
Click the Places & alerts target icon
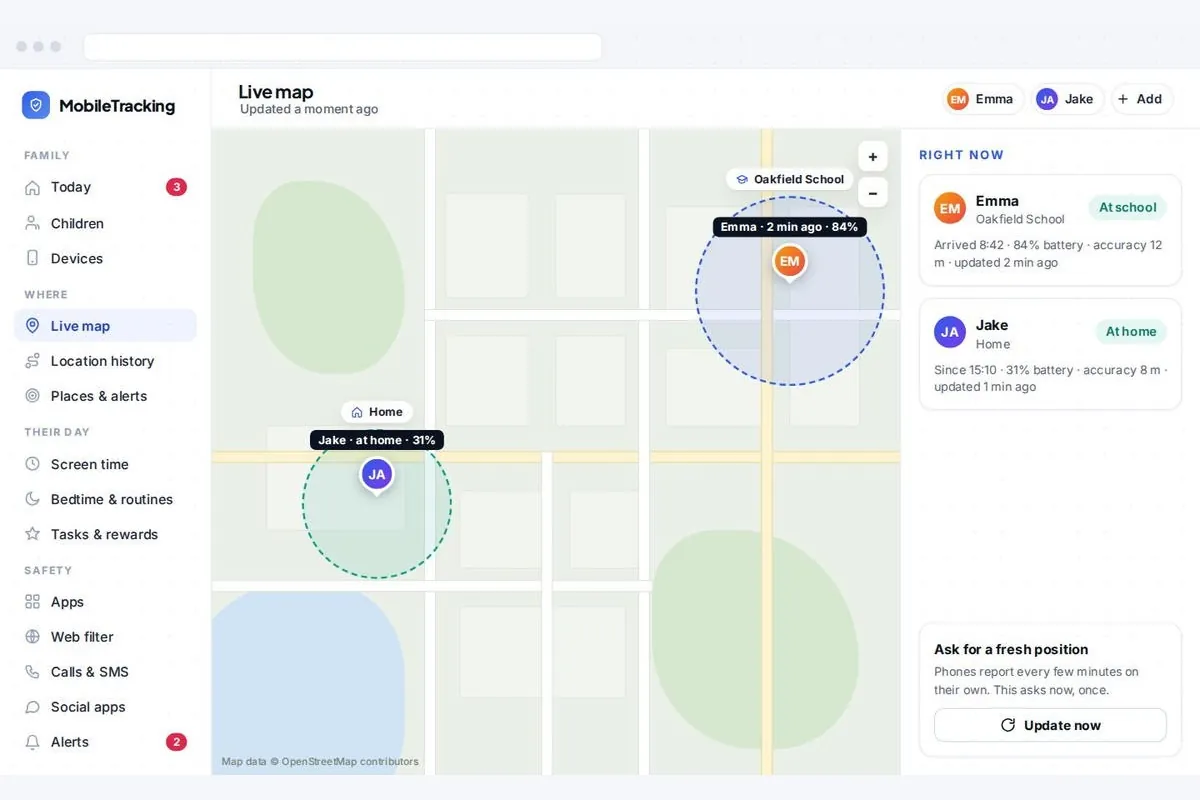(32, 396)
